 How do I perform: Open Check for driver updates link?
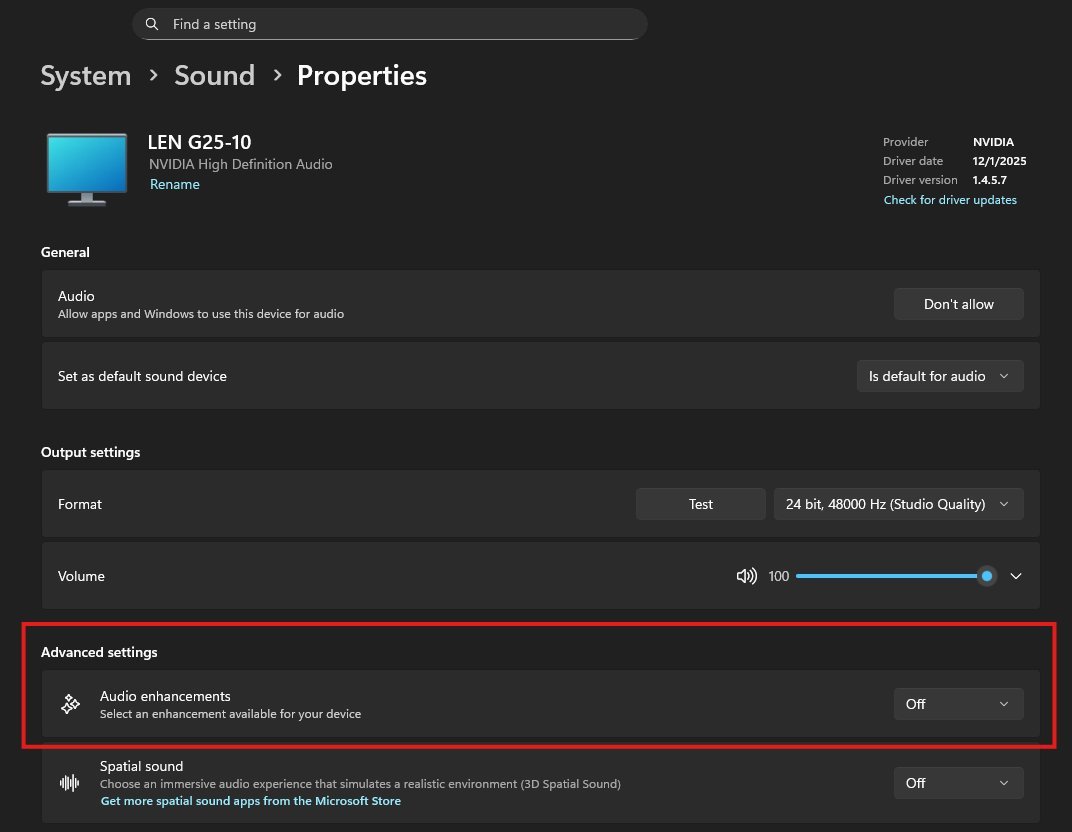tap(950, 200)
